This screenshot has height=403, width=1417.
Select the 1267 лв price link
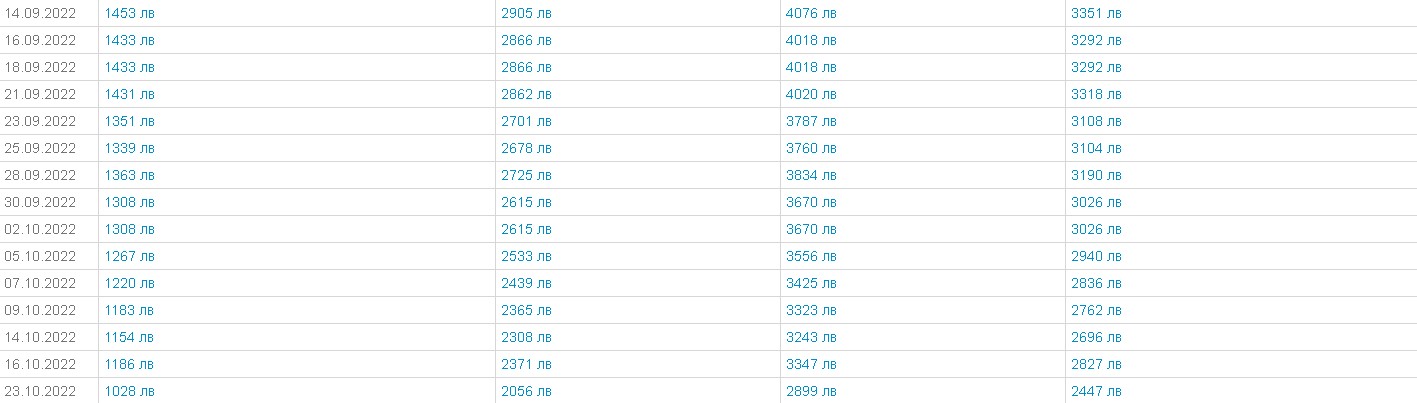click(x=130, y=256)
